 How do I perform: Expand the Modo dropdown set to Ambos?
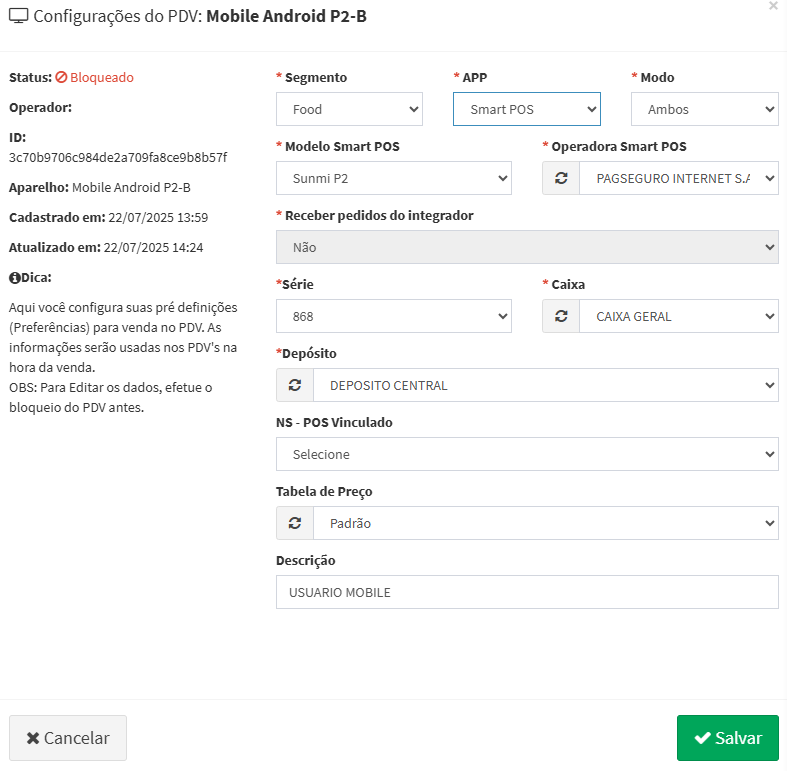pos(704,109)
